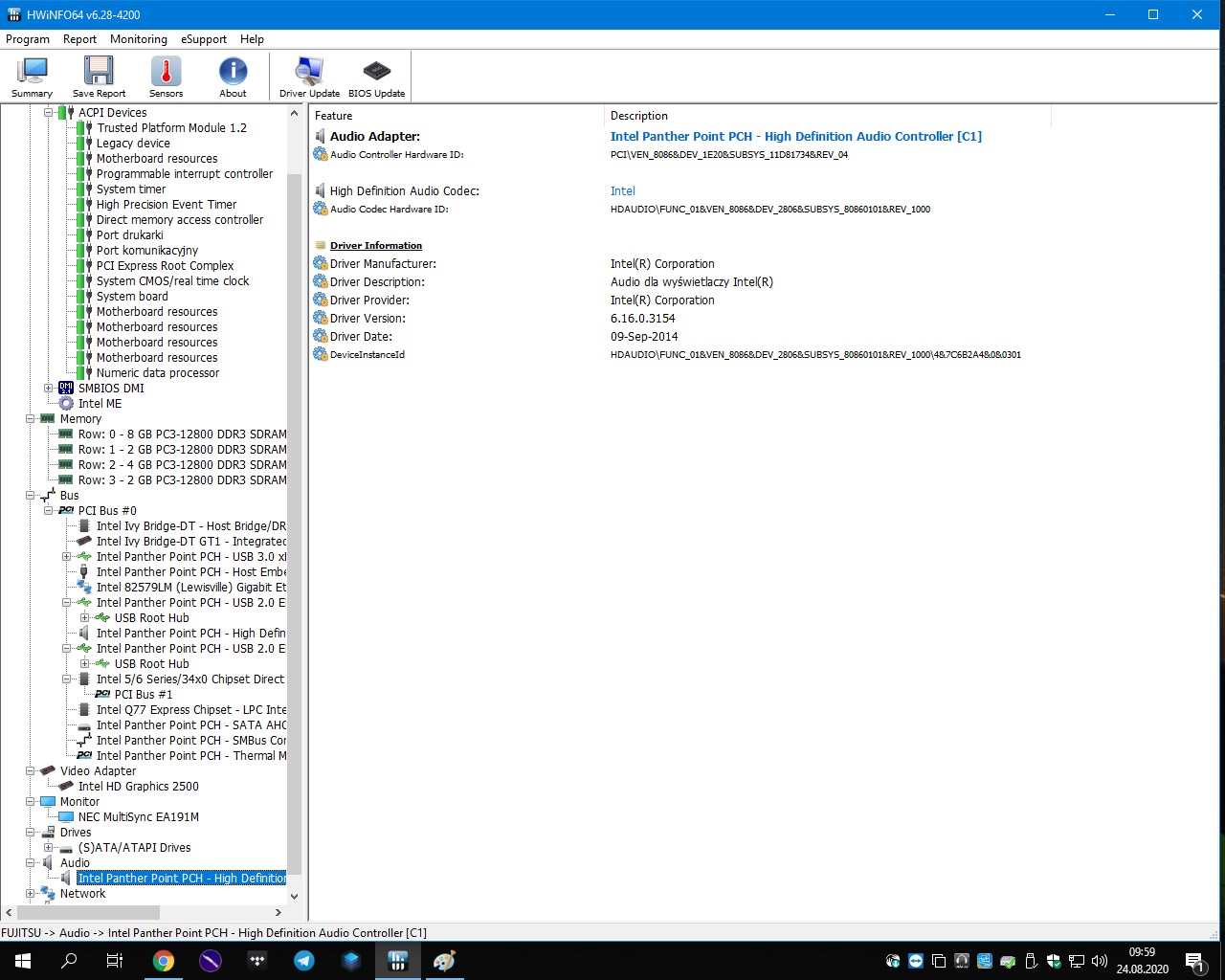1225x980 pixels.
Task: Click the Feature column header
Action: pyautogui.click(x=334, y=116)
